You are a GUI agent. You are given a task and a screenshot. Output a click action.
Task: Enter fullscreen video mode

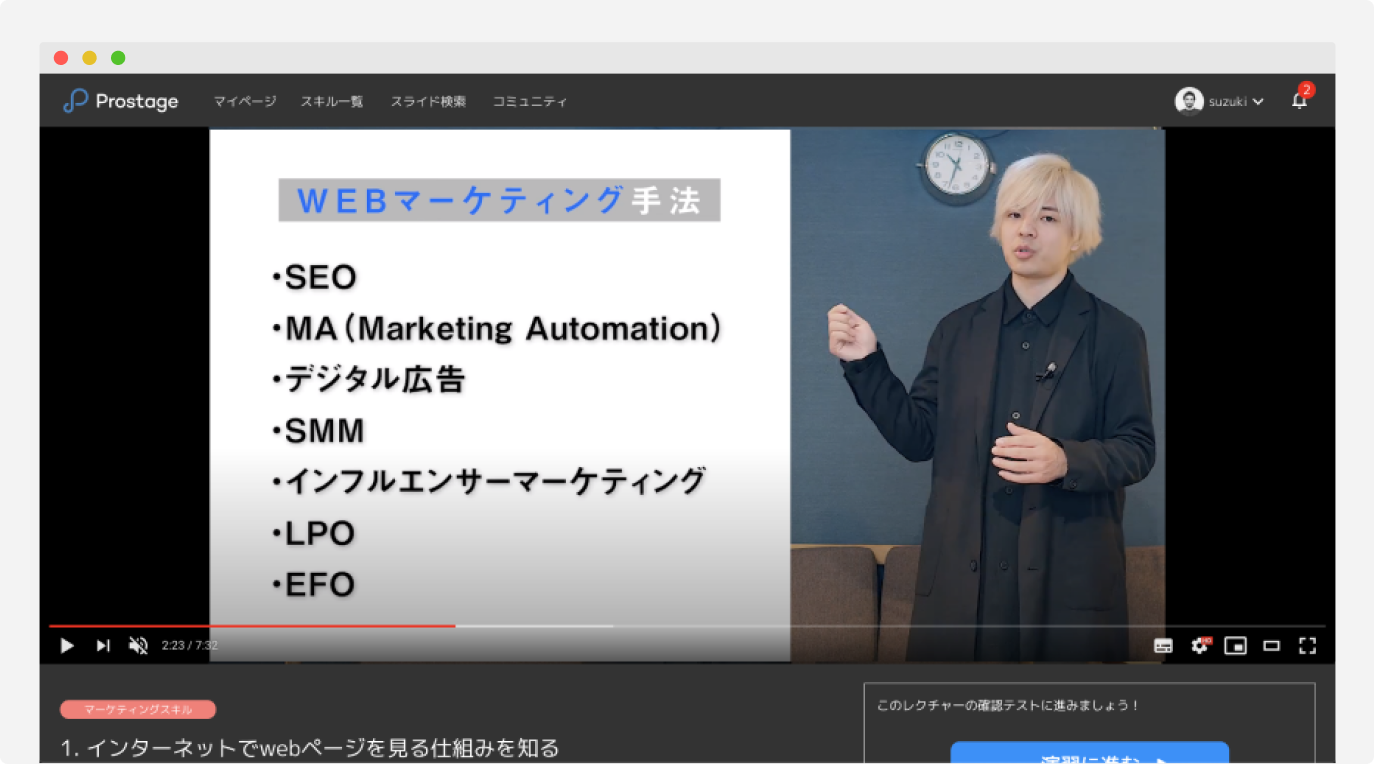(x=1307, y=646)
